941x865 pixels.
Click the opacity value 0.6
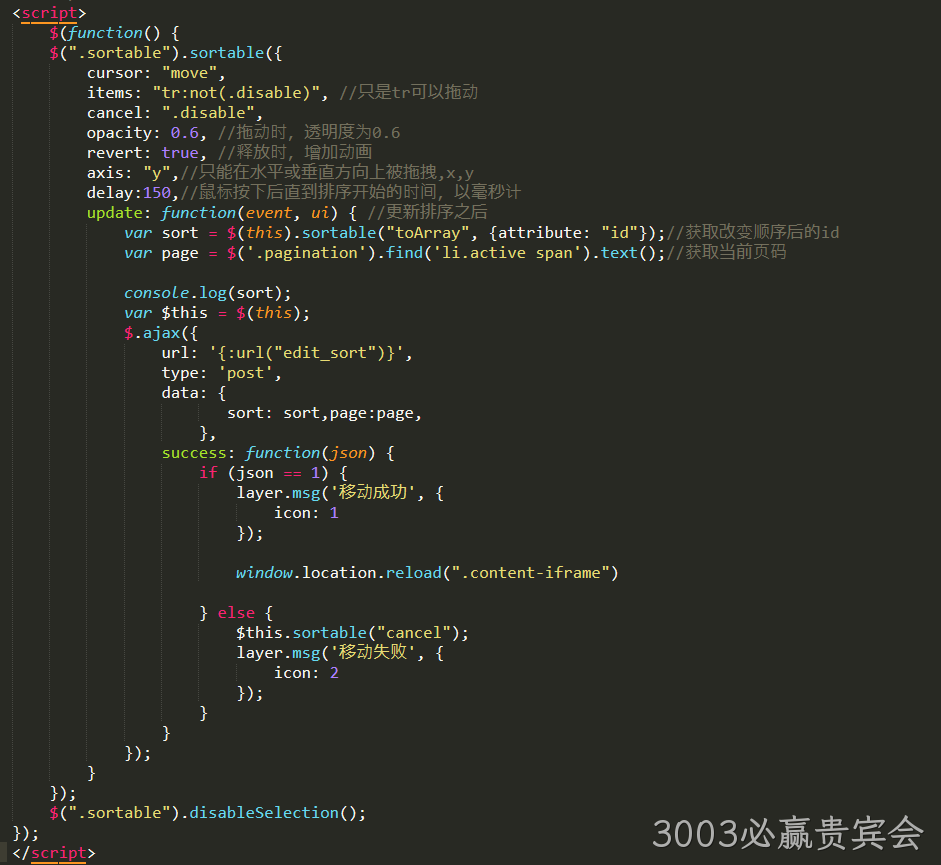coord(184,133)
